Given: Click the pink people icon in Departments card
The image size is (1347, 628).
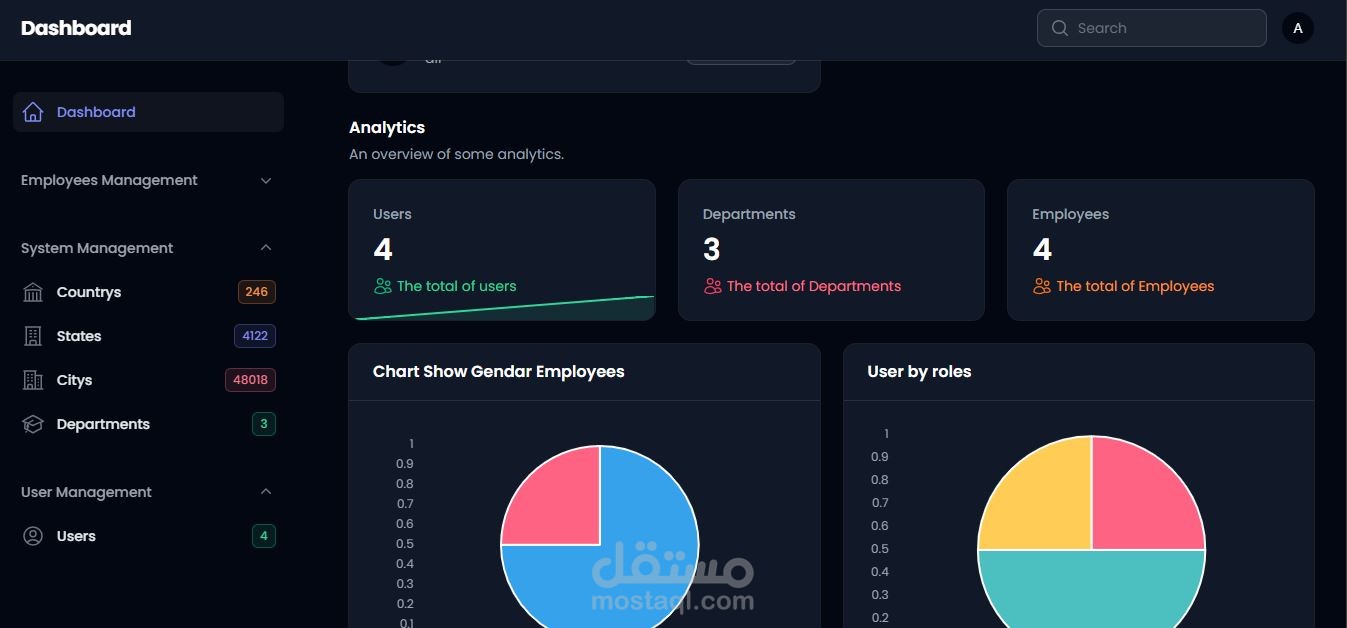Looking at the screenshot, I should 712,286.
